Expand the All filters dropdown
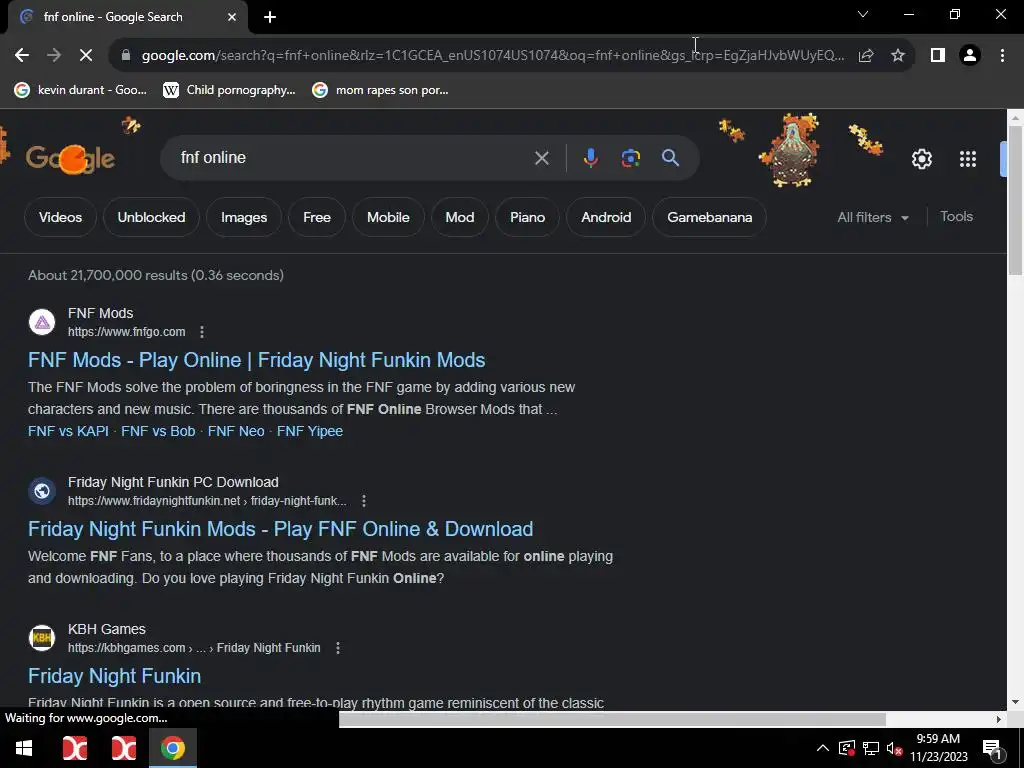 coord(872,217)
